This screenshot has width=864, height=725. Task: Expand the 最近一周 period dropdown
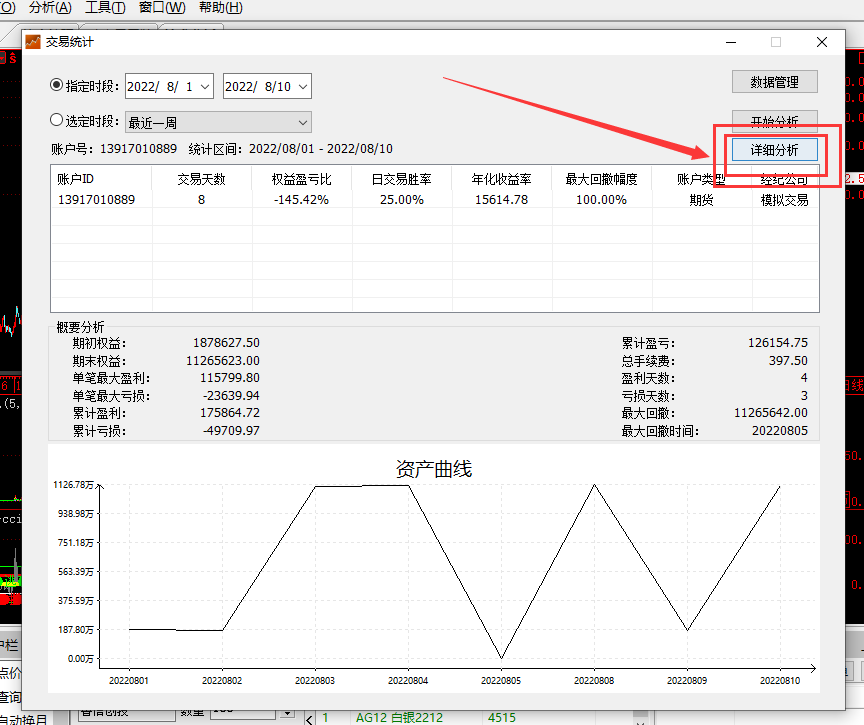tap(218, 122)
